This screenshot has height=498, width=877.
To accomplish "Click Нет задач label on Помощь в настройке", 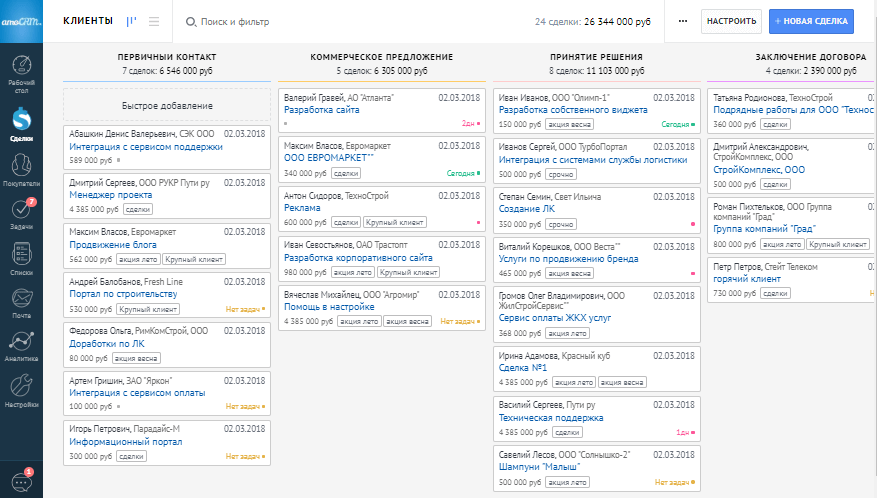I will (x=458, y=322).
